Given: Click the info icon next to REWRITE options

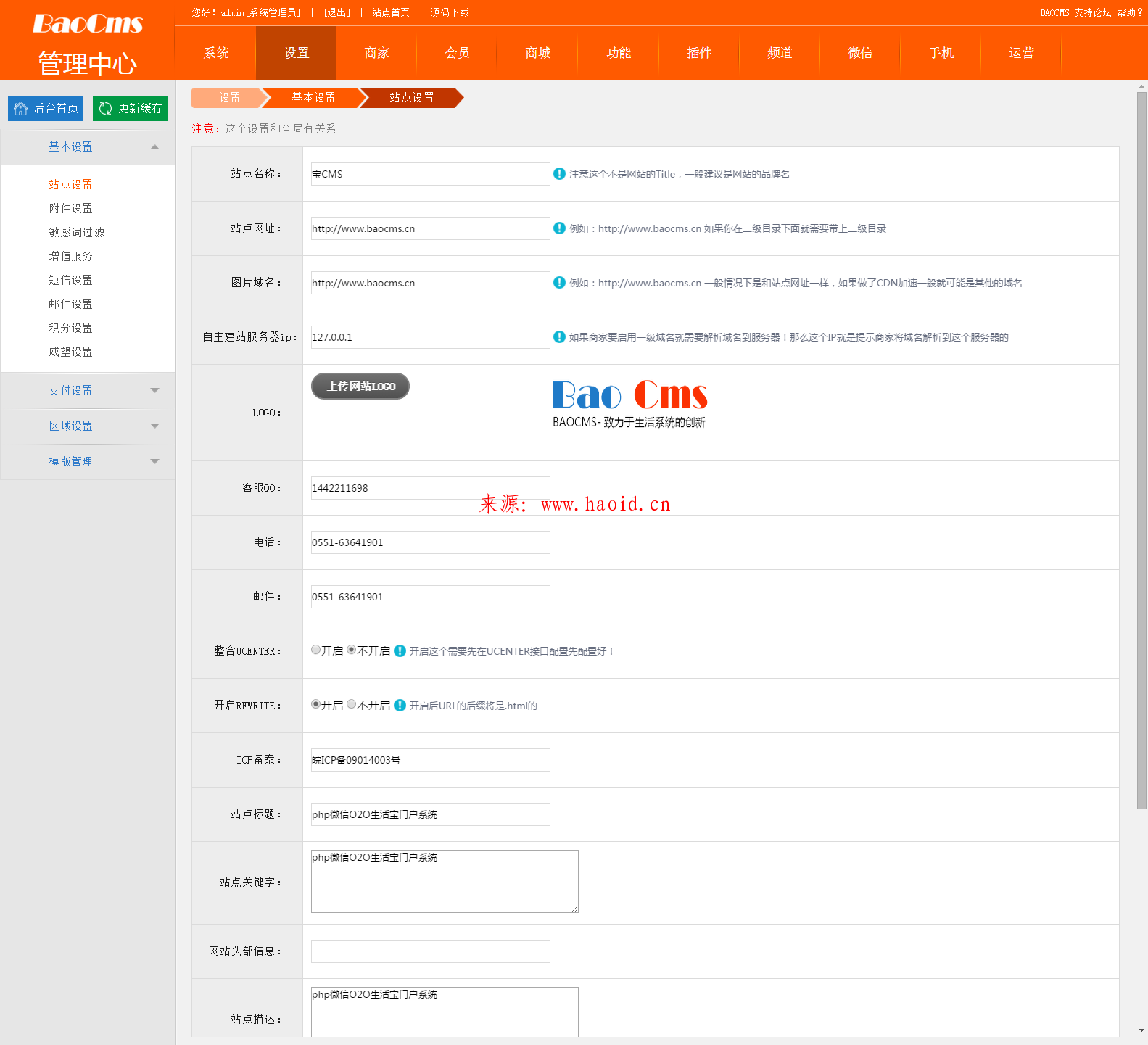Looking at the screenshot, I should [x=400, y=705].
